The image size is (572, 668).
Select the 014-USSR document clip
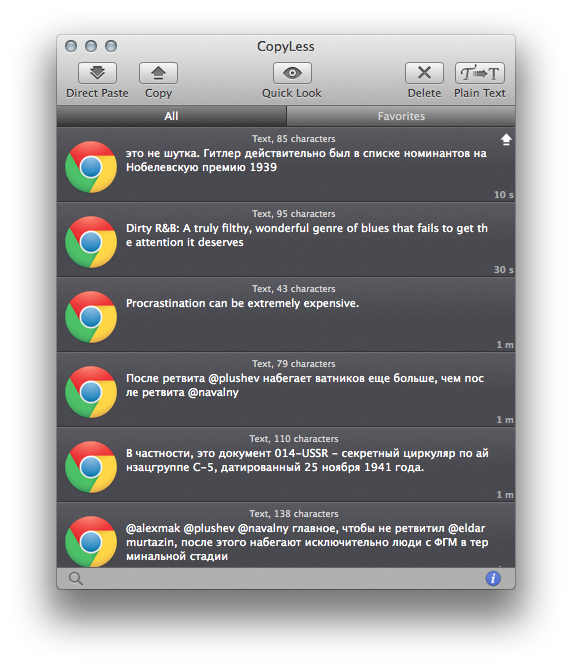coord(286,465)
